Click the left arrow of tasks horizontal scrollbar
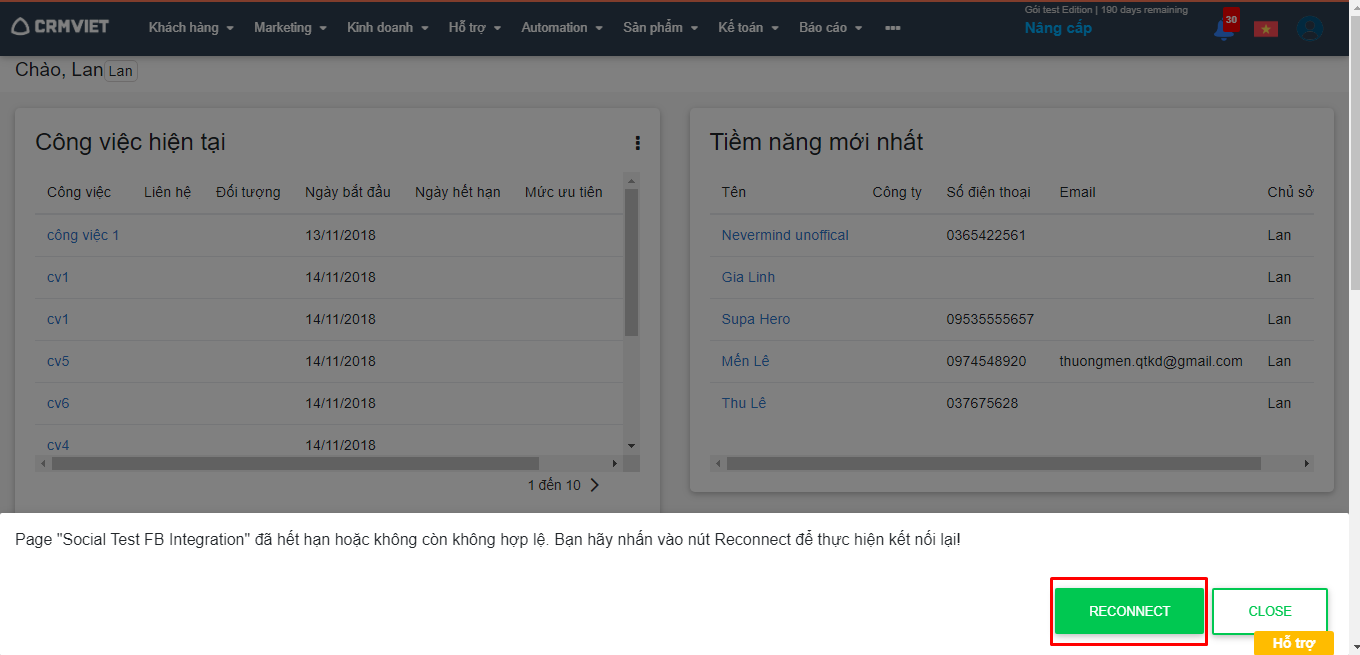The height and width of the screenshot is (655, 1360). coord(43,464)
